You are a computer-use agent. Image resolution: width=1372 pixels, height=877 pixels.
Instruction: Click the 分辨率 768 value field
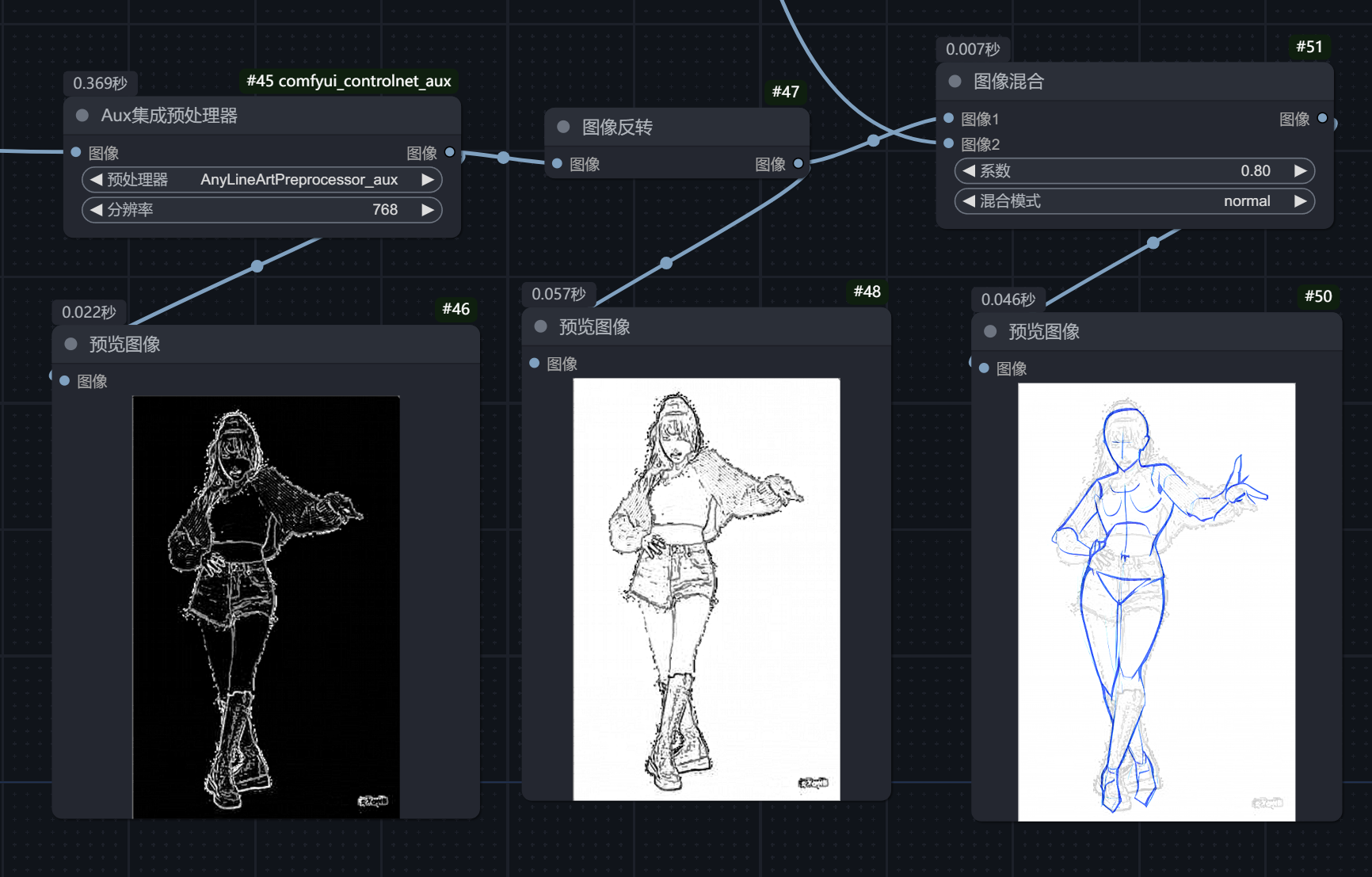pos(262,210)
